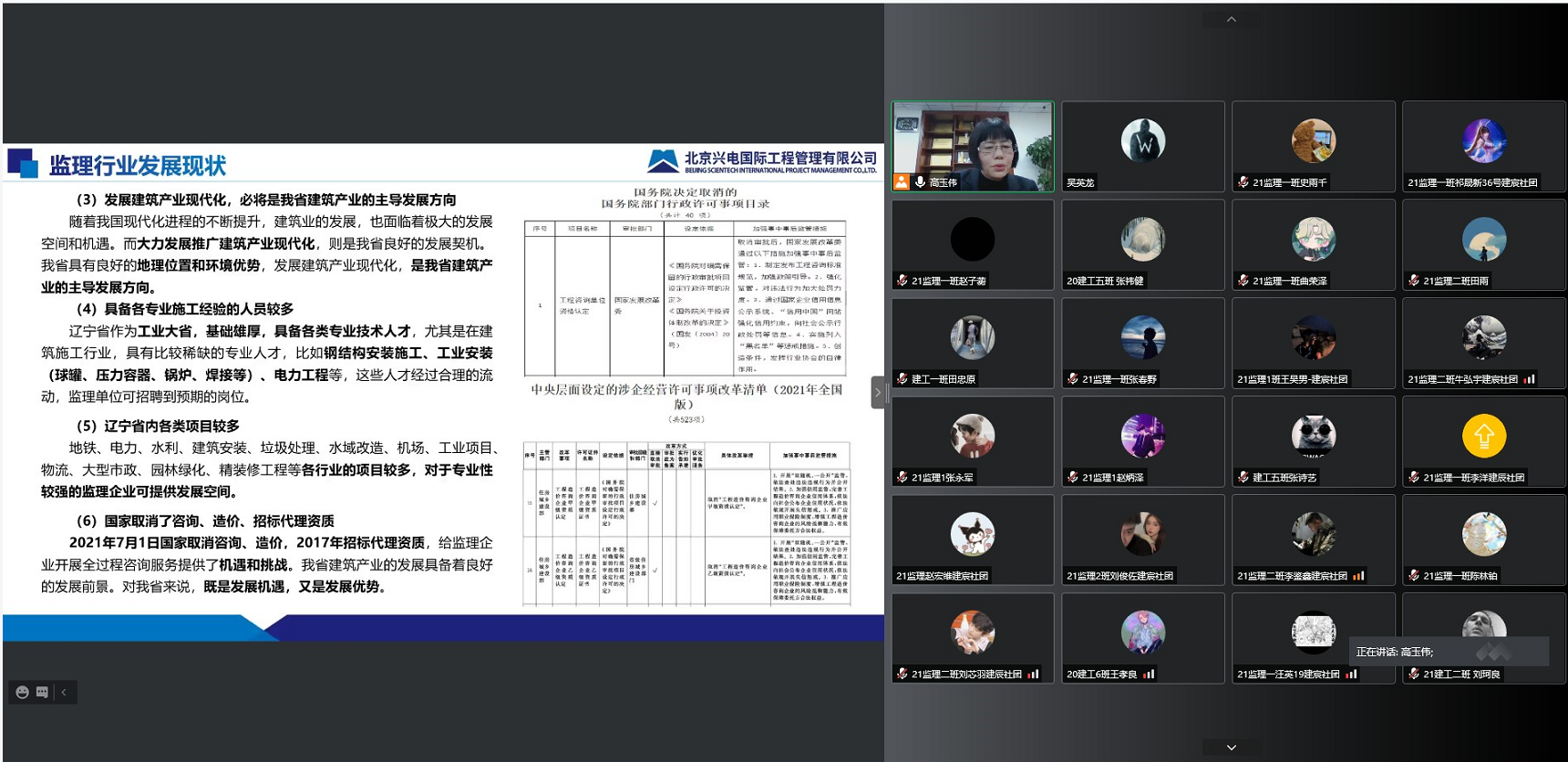Open the chat message bubble icon
Viewport: 1568px width, 762px height.
click(x=42, y=692)
